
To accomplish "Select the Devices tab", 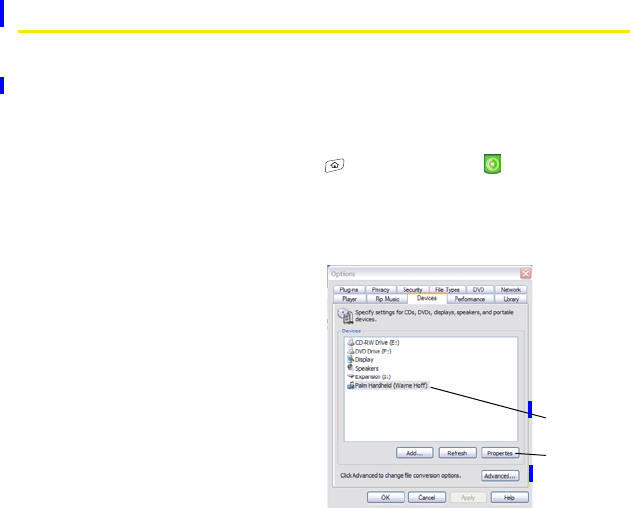I will [x=427, y=298].
